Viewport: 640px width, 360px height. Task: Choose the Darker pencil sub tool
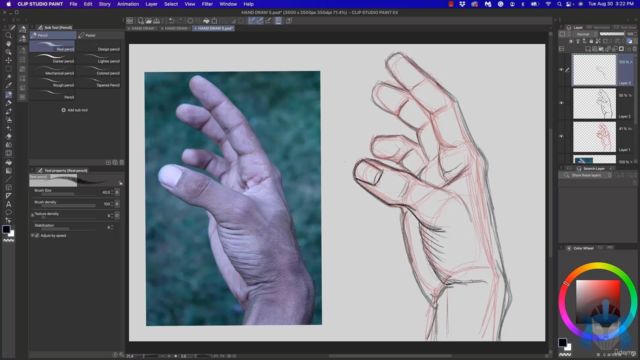click(x=52, y=58)
